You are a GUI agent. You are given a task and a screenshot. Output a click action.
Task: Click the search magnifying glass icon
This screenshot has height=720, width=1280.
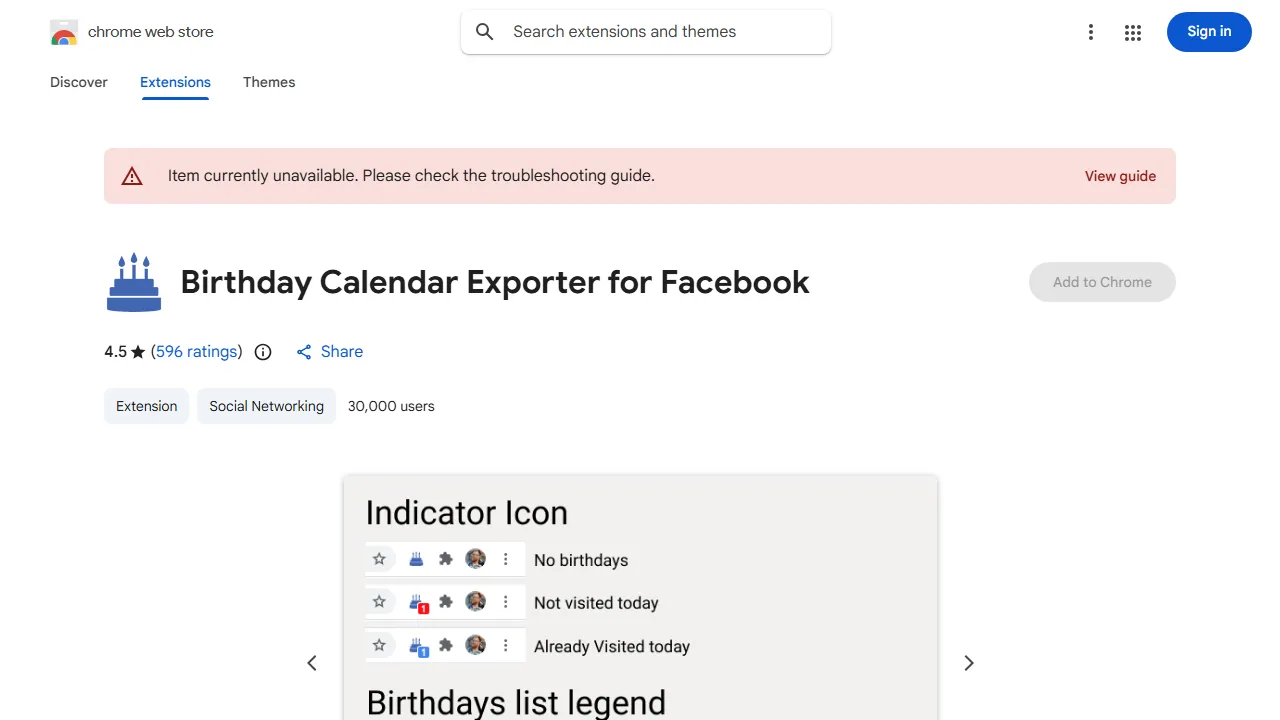484,31
